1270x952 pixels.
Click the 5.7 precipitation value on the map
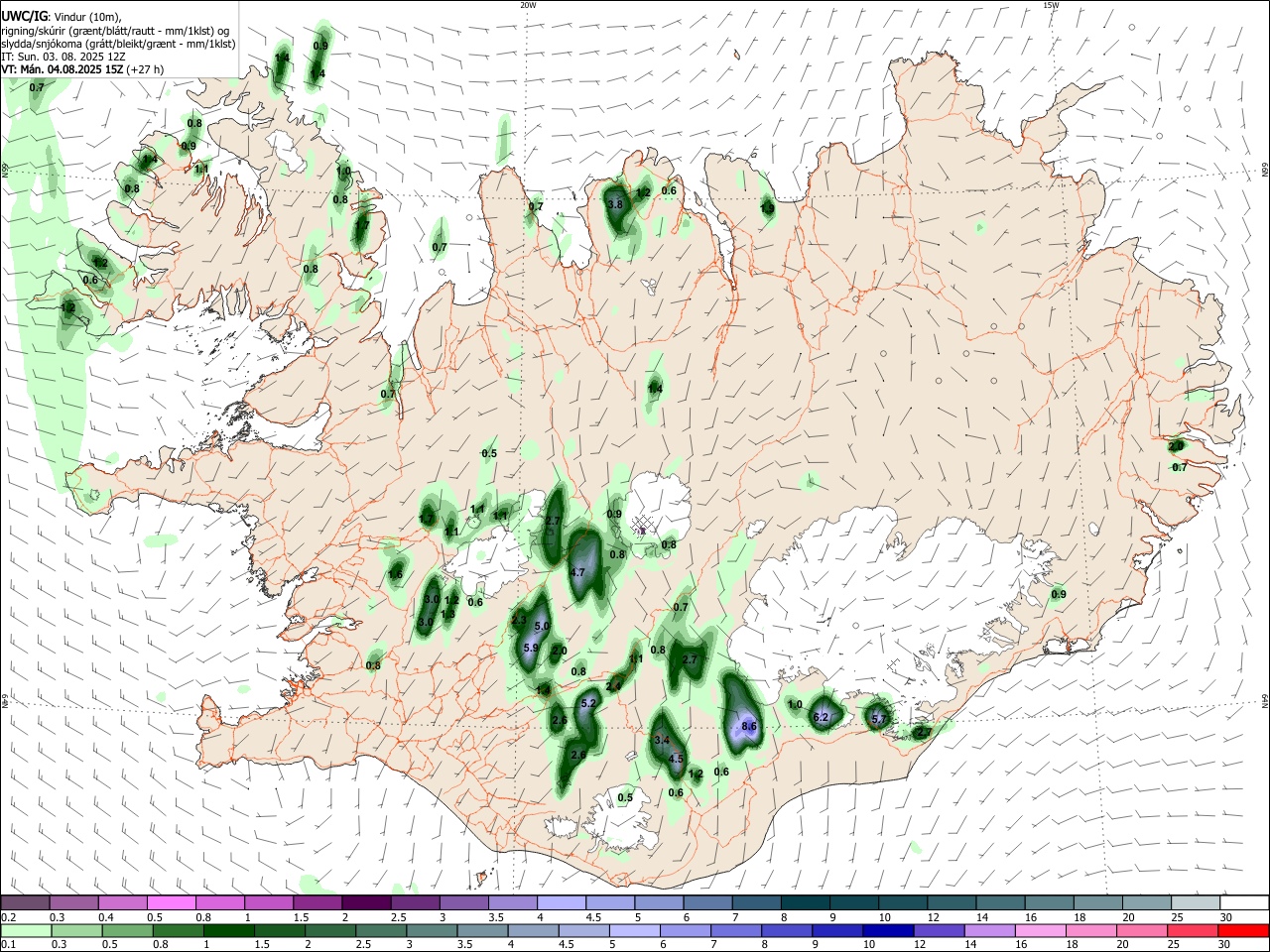(878, 719)
